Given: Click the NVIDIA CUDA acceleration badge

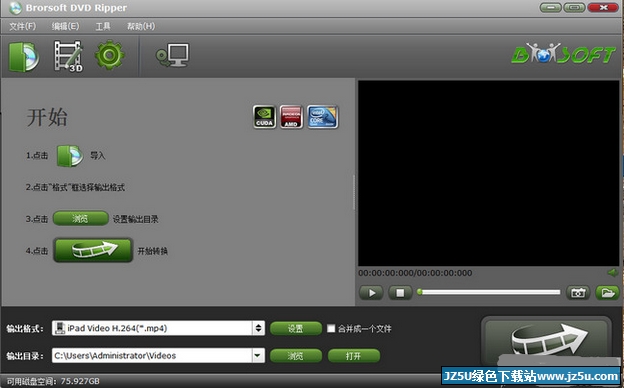Looking at the screenshot, I should [264, 117].
